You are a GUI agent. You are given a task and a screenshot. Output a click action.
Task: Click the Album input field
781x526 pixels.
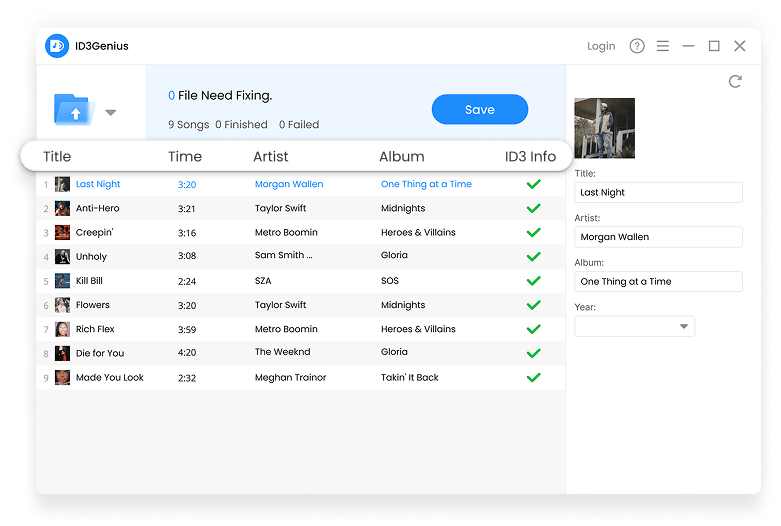(658, 281)
